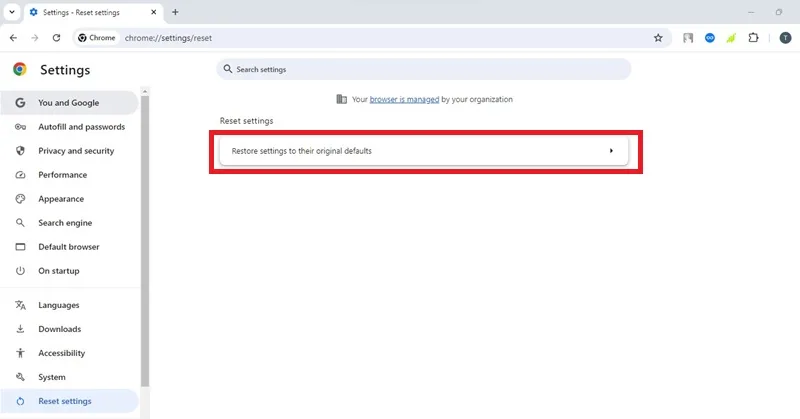Click the wrench icon beside System
The width and height of the screenshot is (800, 419).
[20, 377]
